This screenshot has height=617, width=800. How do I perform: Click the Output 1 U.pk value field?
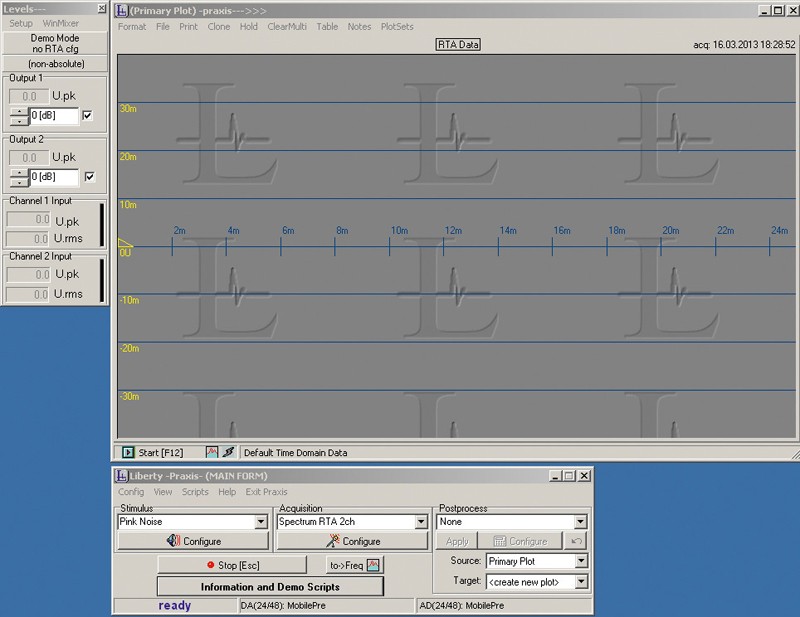29,96
